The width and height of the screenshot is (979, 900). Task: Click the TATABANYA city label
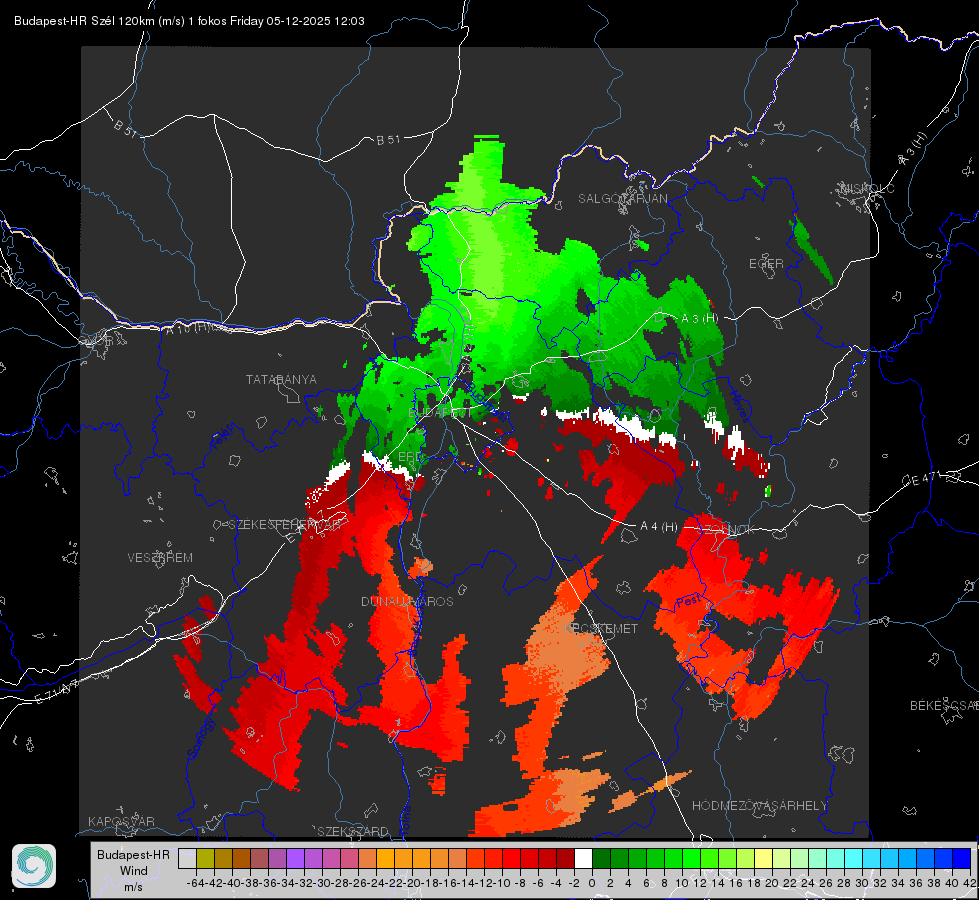(x=281, y=380)
